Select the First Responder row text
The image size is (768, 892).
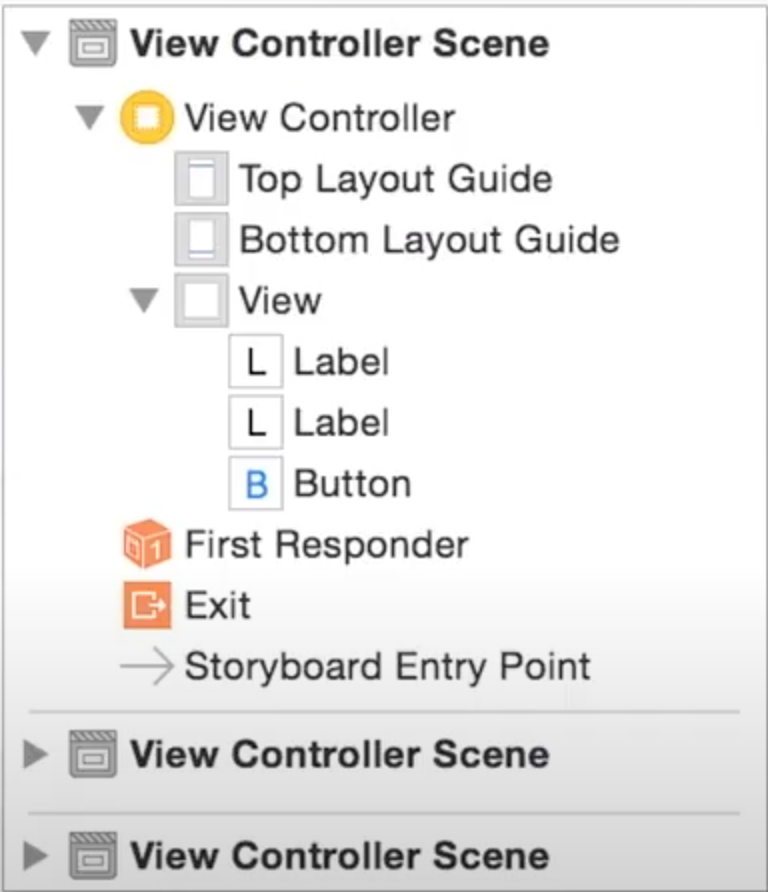[x=326, y=546]
